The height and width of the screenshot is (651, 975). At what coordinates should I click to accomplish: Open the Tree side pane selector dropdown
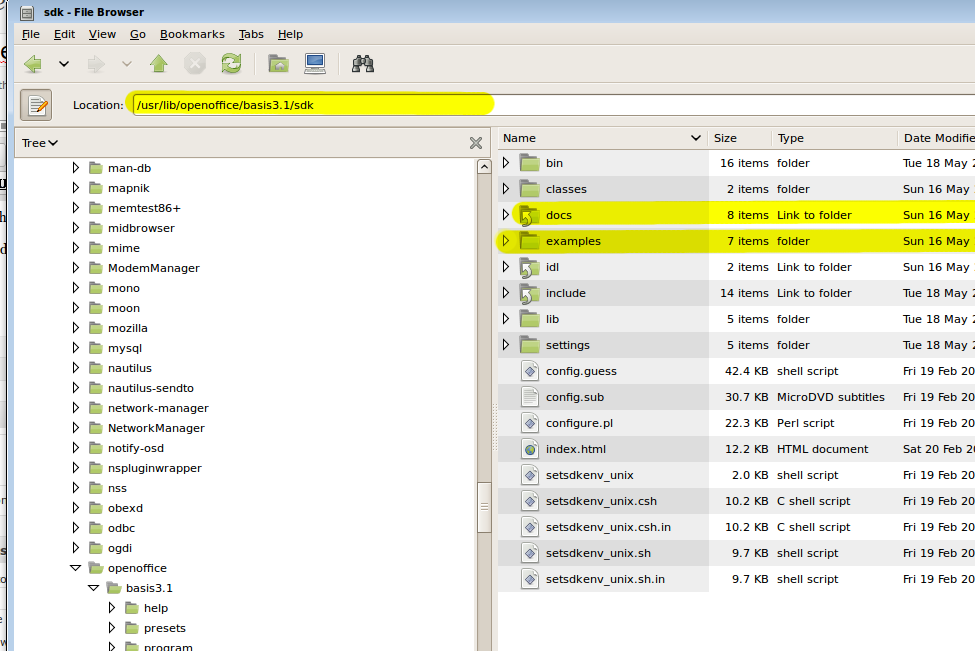[x=40, y=143]
